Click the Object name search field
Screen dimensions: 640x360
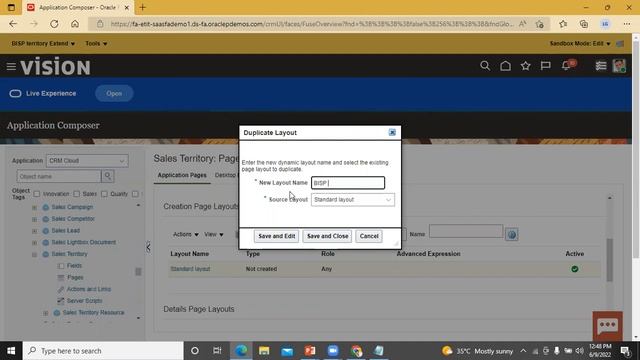pos(59,176)
